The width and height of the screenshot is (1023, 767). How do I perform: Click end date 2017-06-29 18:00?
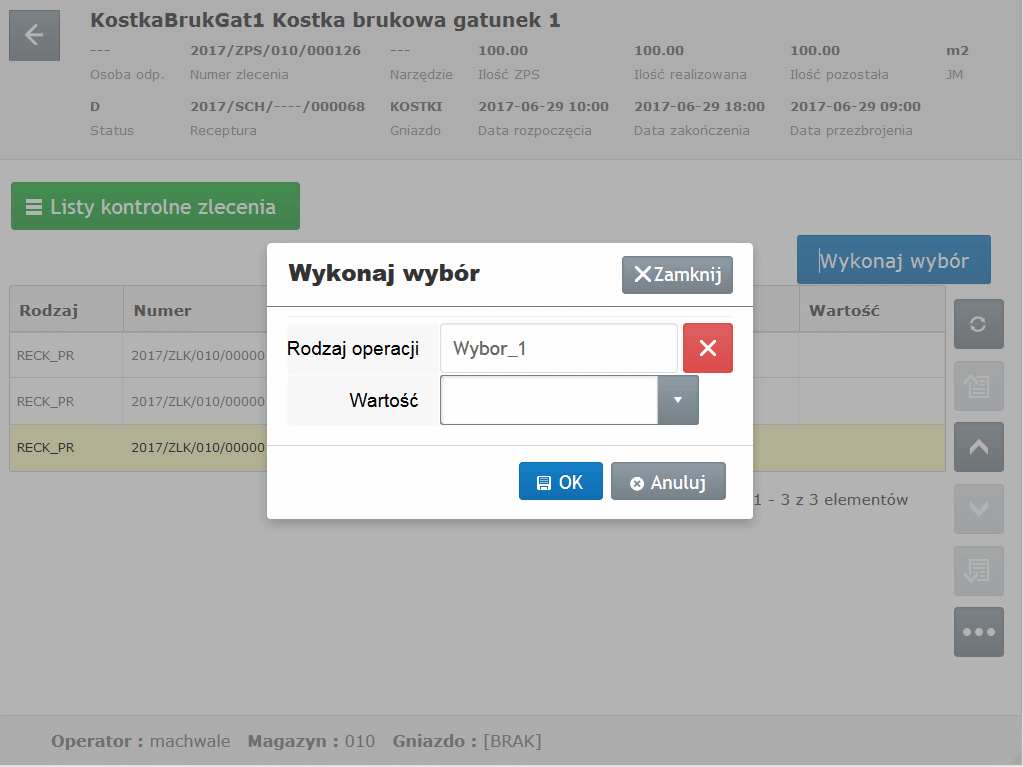coord(699,106)
